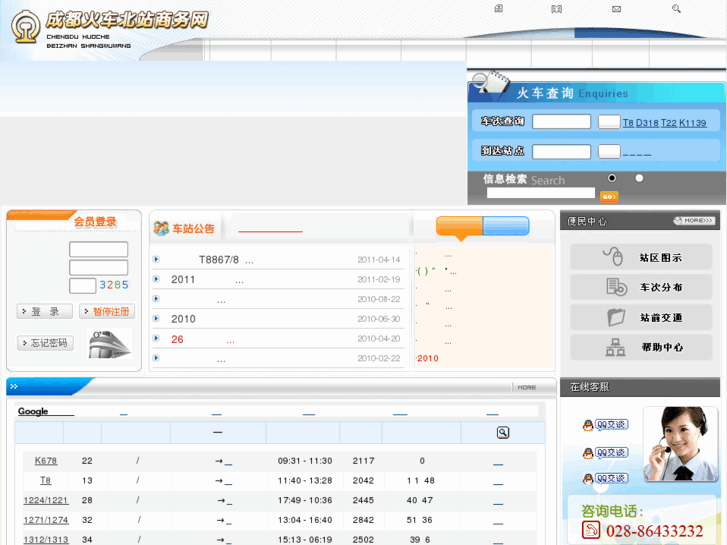This screenshot has height=545, width=727.
Task: Click the train picture in the login box
Action: click(x=109, y=344)
